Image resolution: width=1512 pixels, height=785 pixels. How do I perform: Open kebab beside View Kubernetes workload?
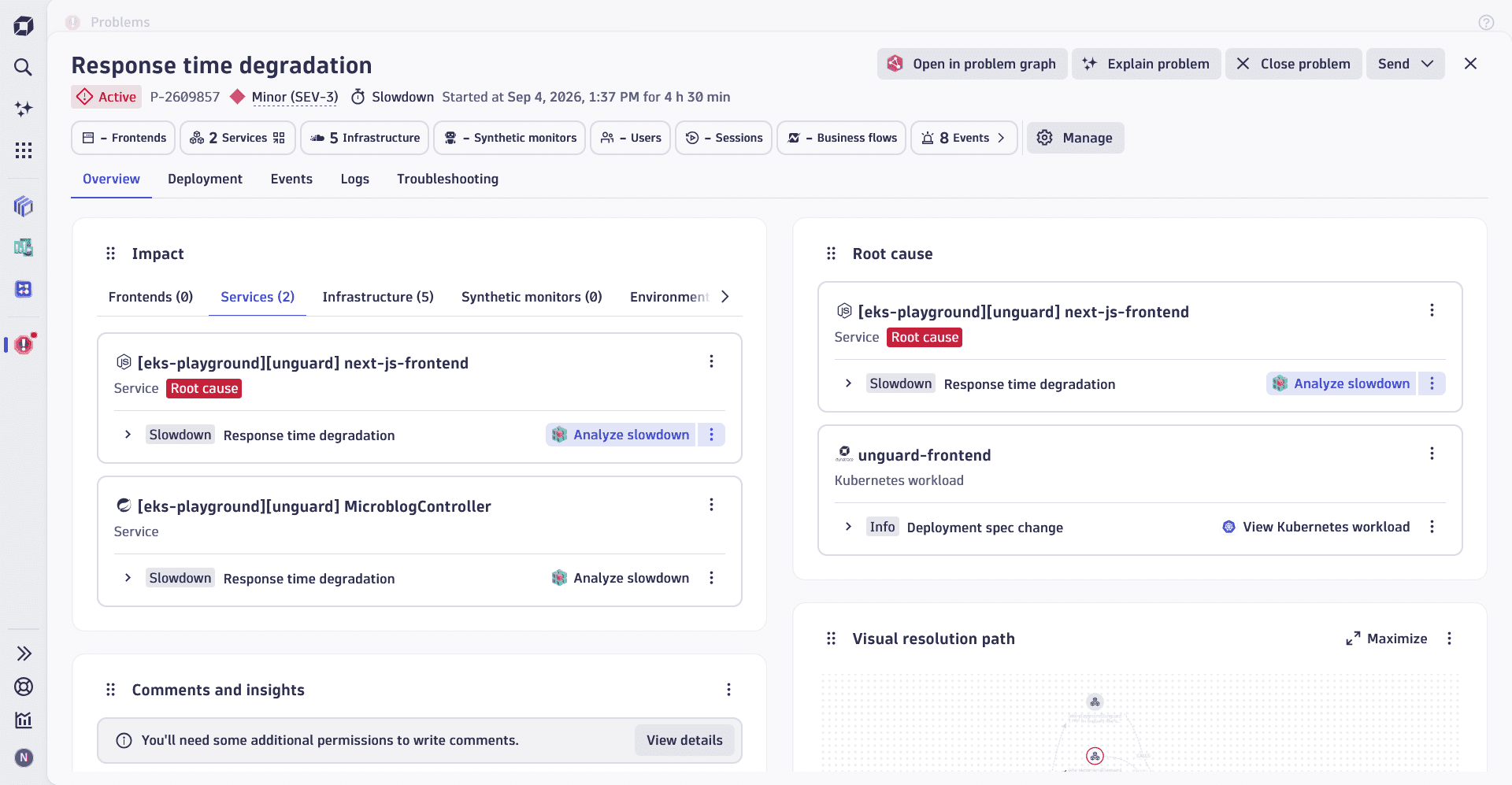point(1432,527)
